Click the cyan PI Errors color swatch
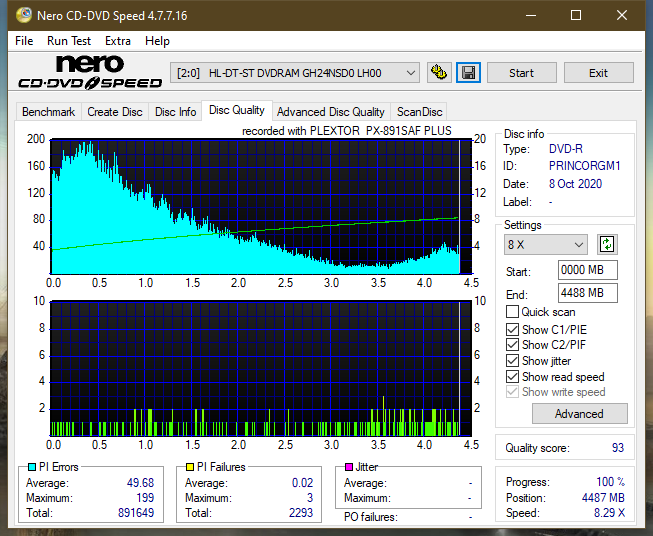This screenshot has width=653, height=536. coord(32,467)
